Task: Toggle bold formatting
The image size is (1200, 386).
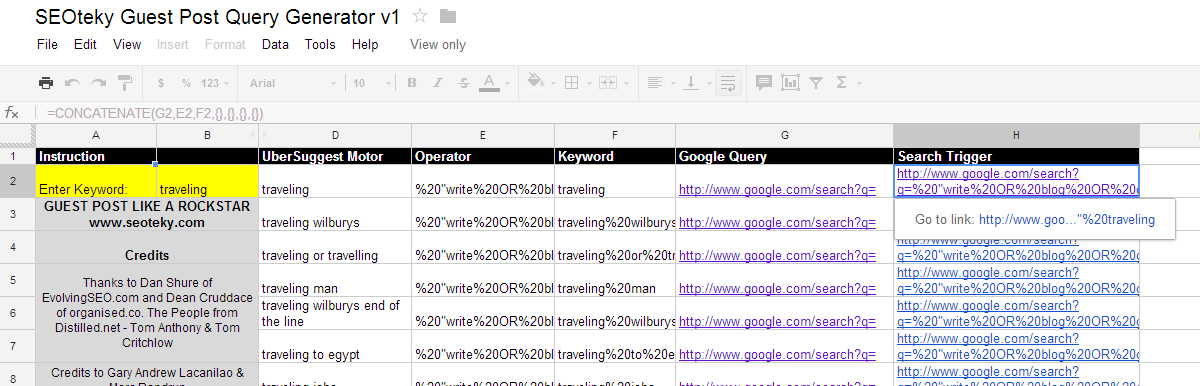Action: [411, 83]
